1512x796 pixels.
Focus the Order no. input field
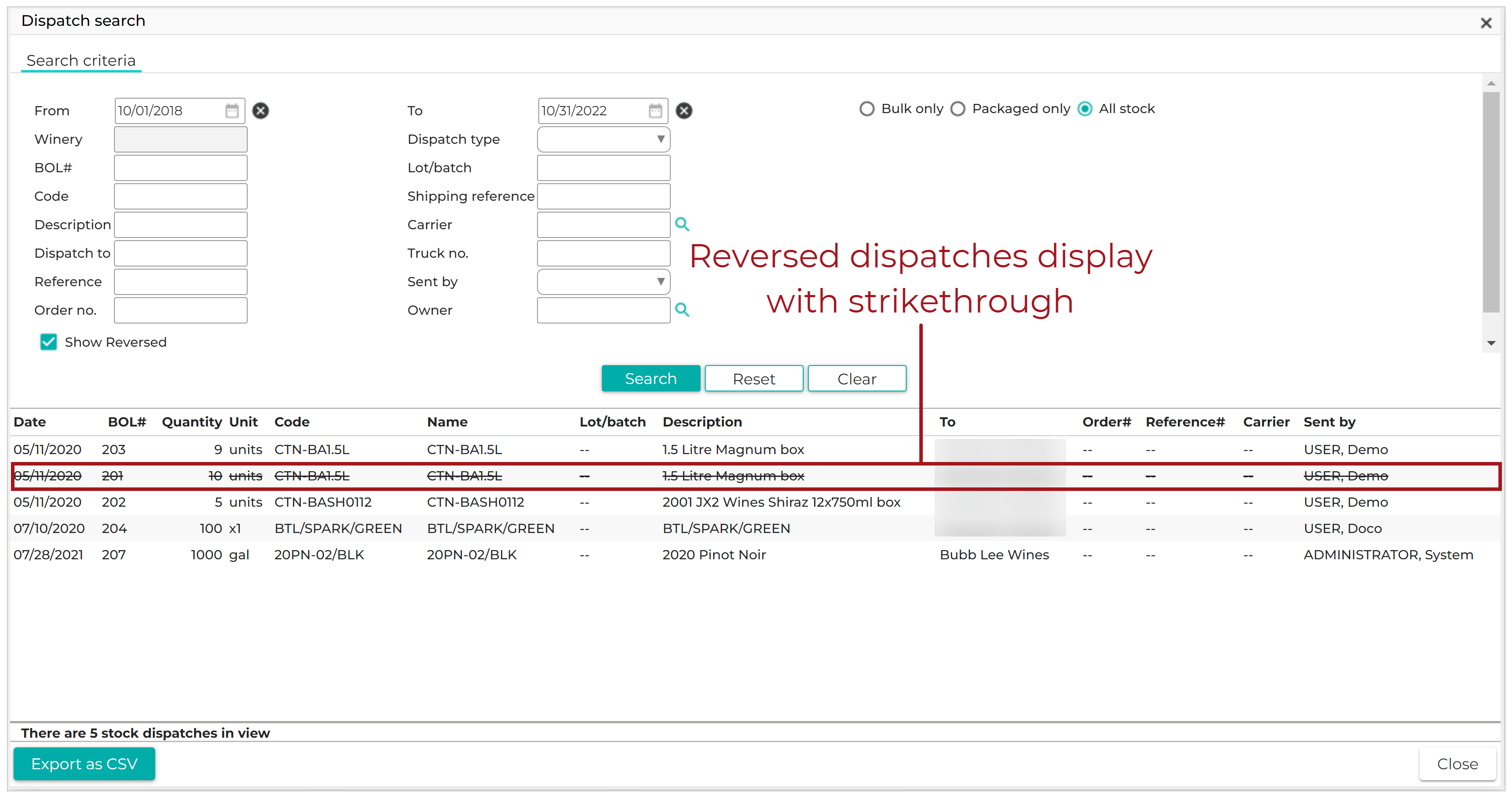[181, 310]
